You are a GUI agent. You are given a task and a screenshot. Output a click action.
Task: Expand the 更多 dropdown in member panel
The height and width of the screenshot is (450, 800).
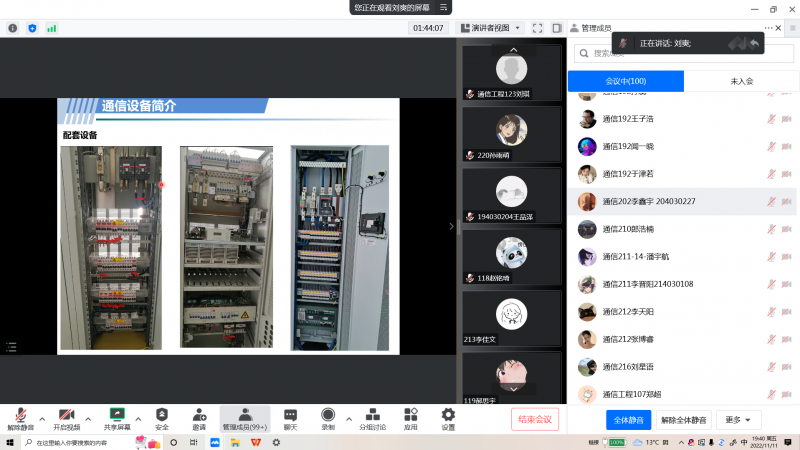(x=738, y=419)
